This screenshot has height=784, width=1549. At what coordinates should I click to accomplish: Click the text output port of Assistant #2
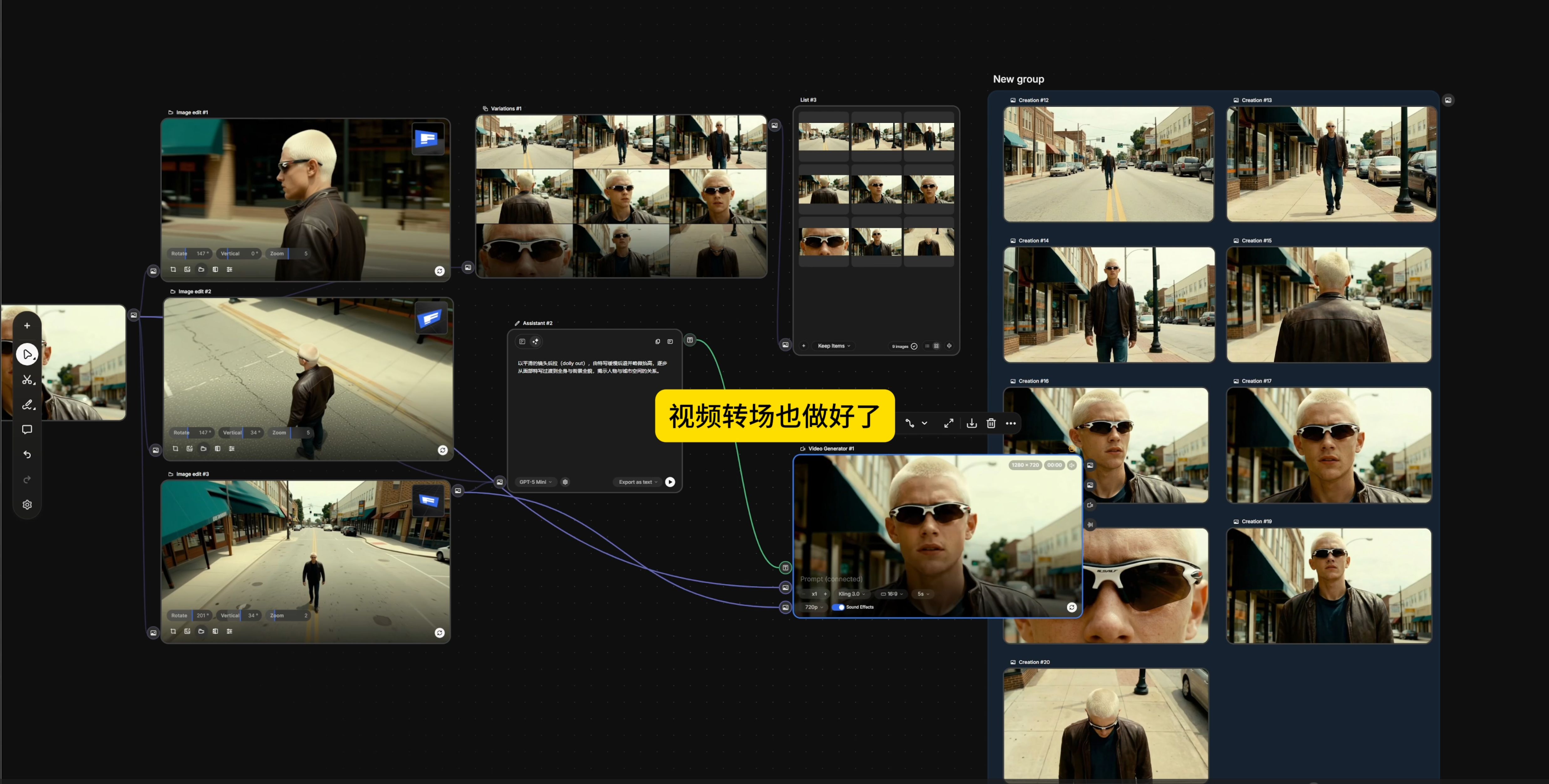(690, 340)
